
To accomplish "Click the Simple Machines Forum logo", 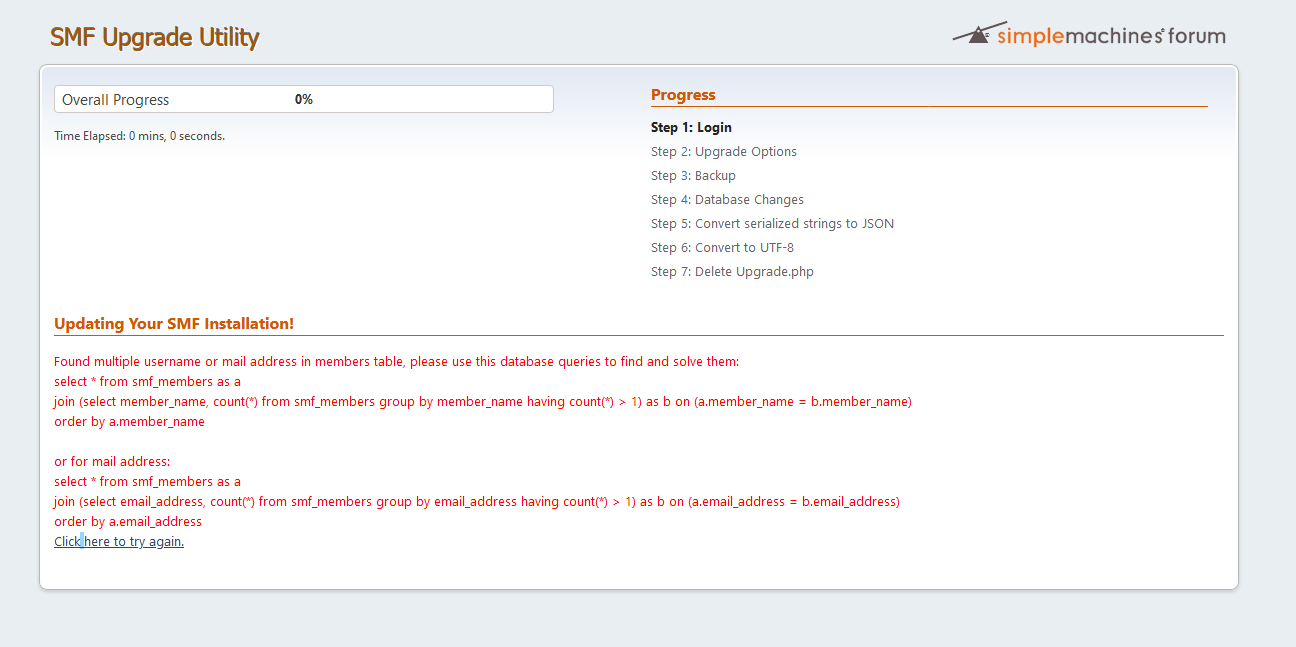I will pyautogui.click(x=1089, y=35).
